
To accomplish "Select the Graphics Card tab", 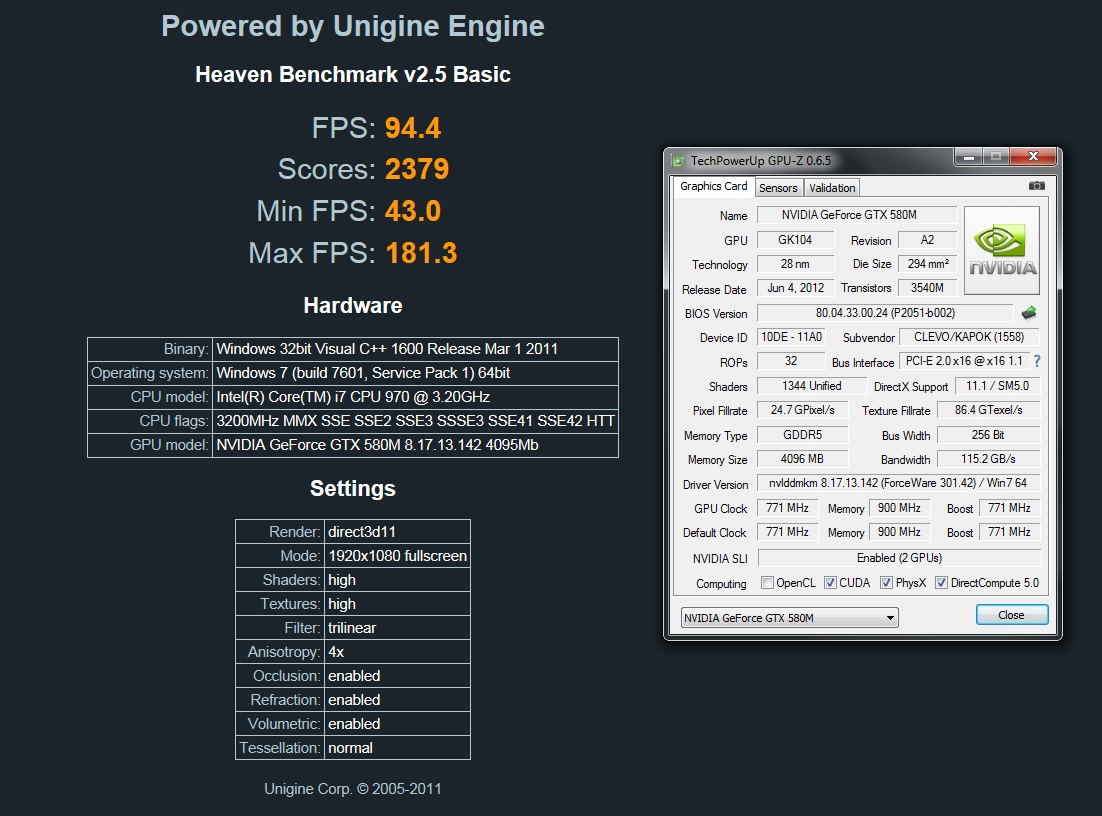I will [x=714, y=186].
